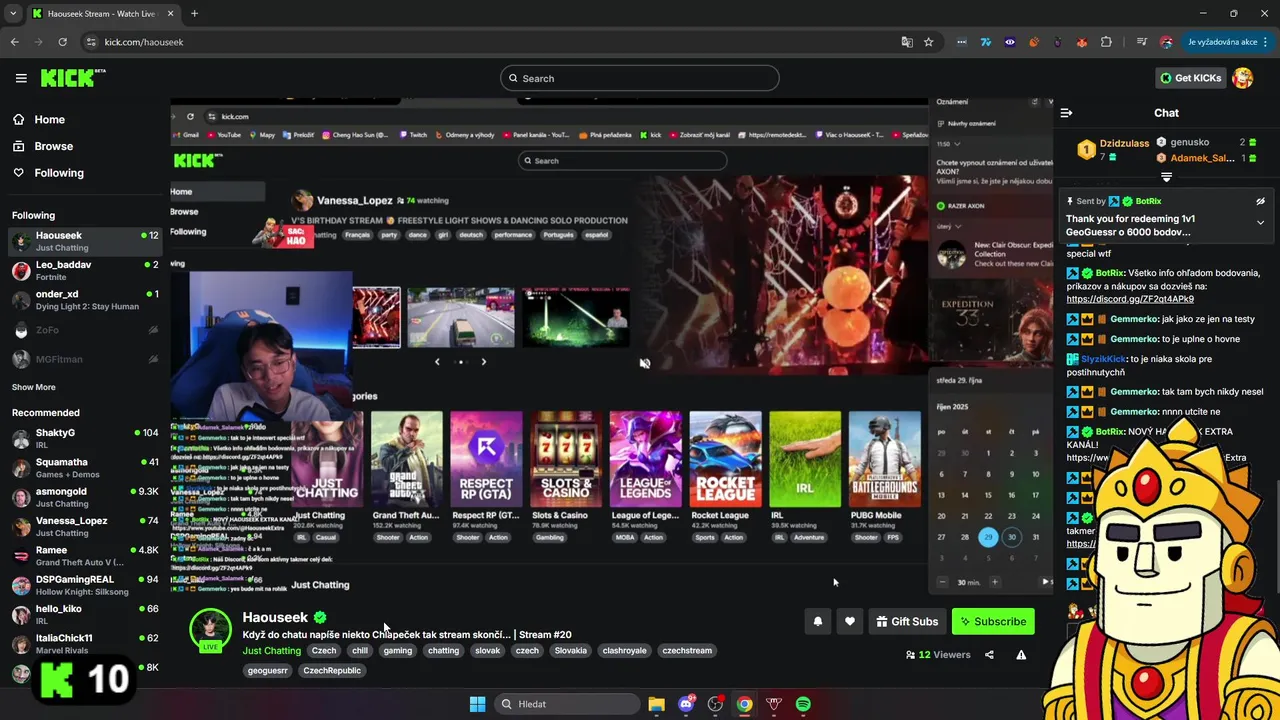This screenshot has width=1280, height=720.
Task: Open the hamburger menu beside the Kick logo
Action: pos(21,78)
